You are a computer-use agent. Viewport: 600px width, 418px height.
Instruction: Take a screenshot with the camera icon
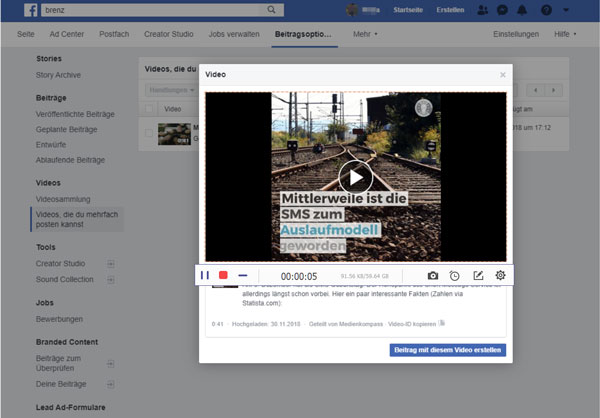432,275
